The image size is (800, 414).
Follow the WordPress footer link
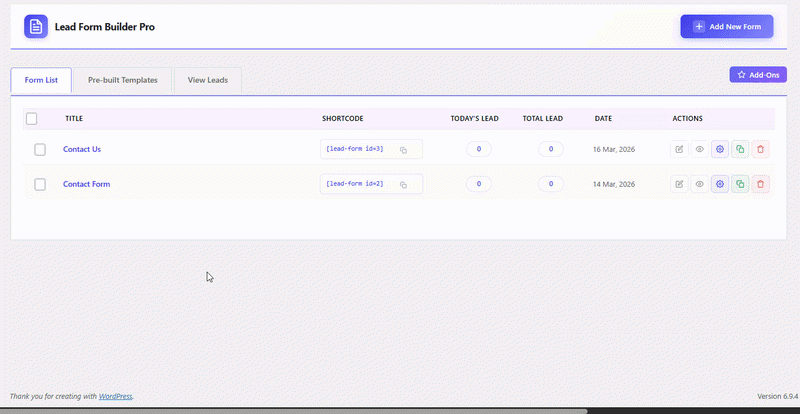[x=115, y=396]
